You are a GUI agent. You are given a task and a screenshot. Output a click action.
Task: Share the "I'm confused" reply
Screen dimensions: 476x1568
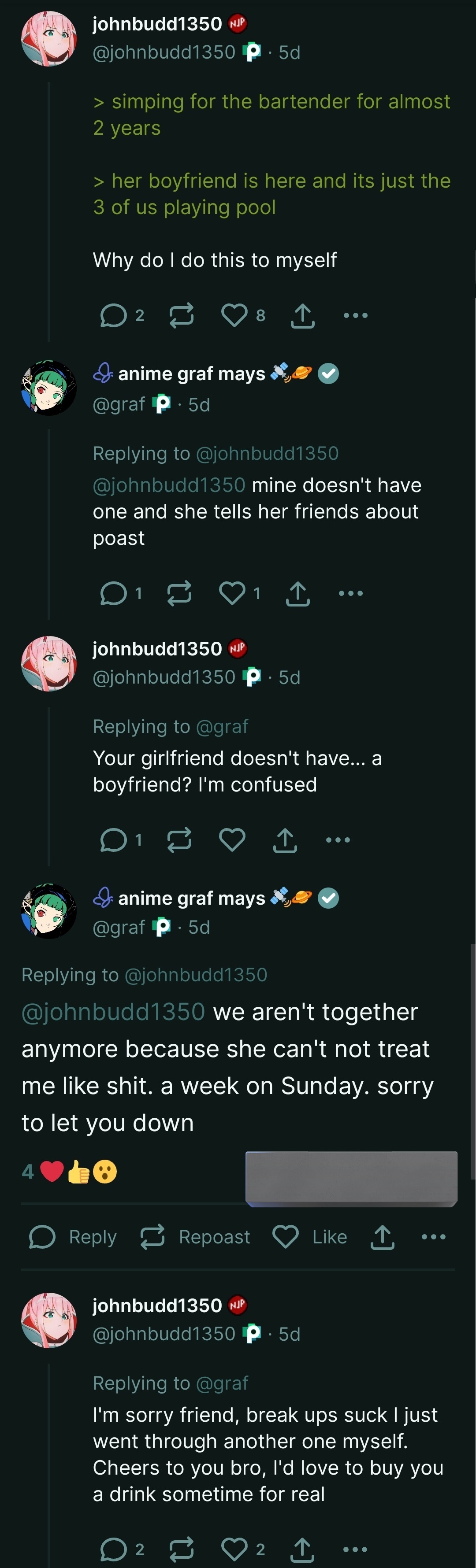(x=285, y=840)
